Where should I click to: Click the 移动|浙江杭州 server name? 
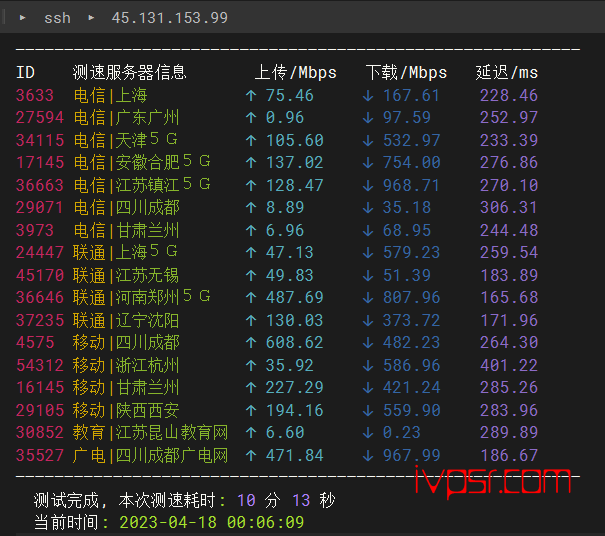126,365
